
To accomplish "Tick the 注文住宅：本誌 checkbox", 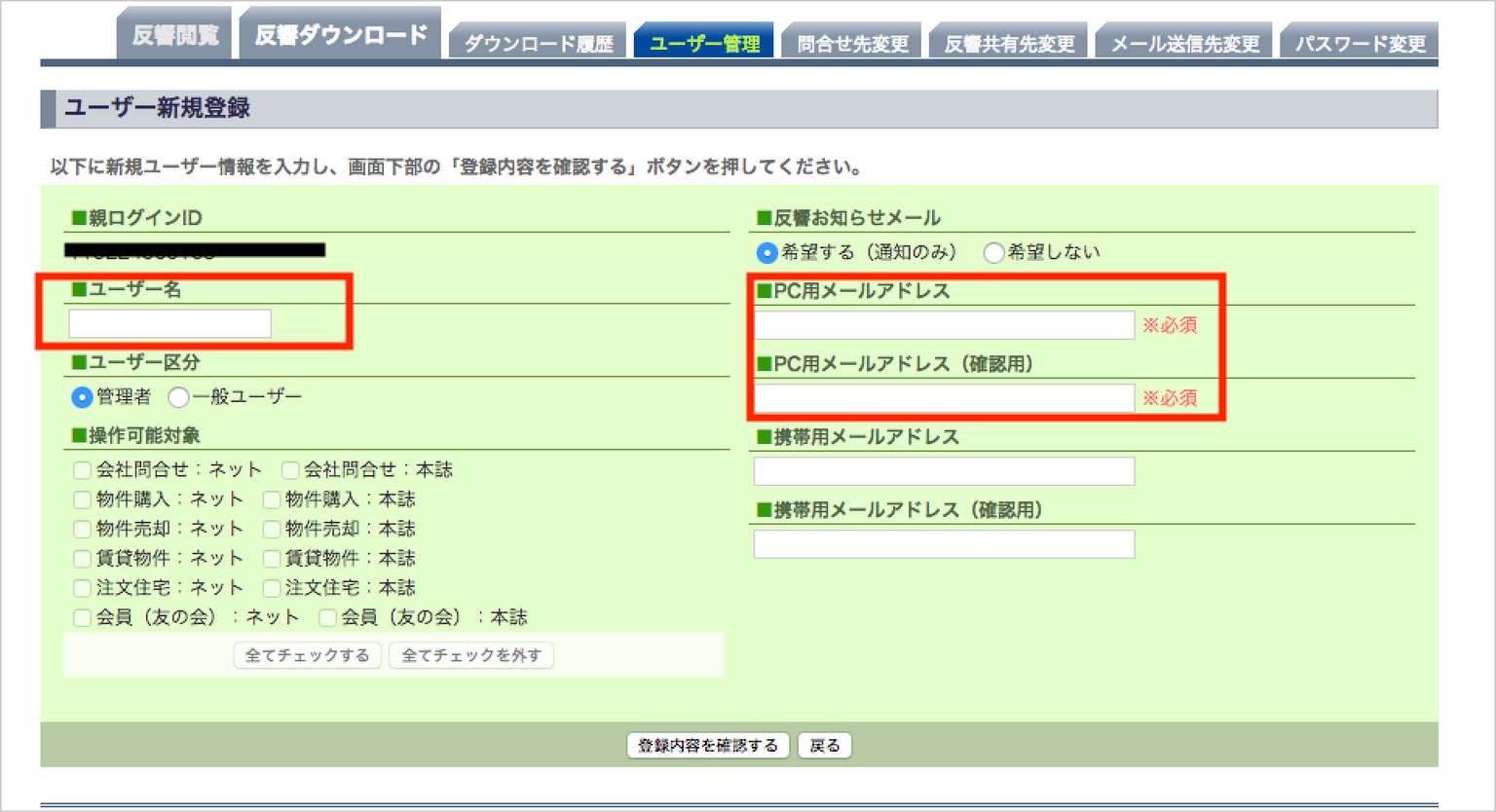I will click(x=272, y=588).
